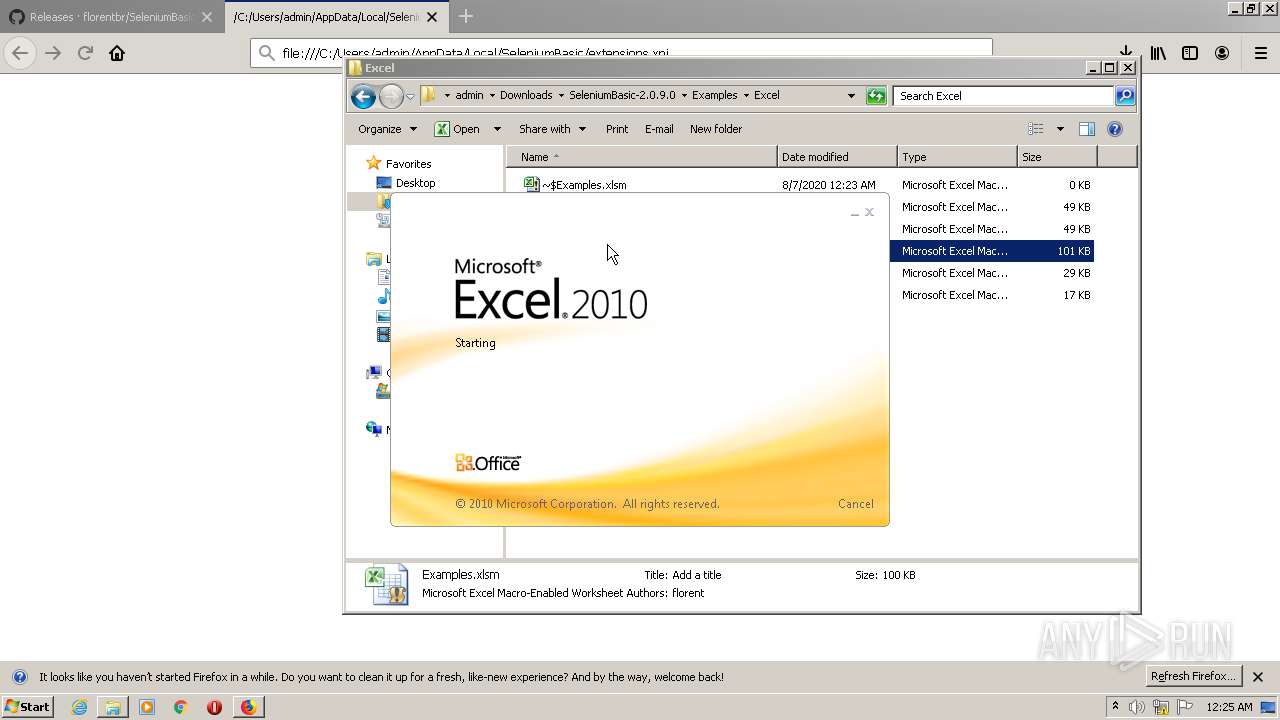1280x720 pixels.
Task: Change the folder view layout icon
Action: pyautogui.click(x=1036, y=129)
